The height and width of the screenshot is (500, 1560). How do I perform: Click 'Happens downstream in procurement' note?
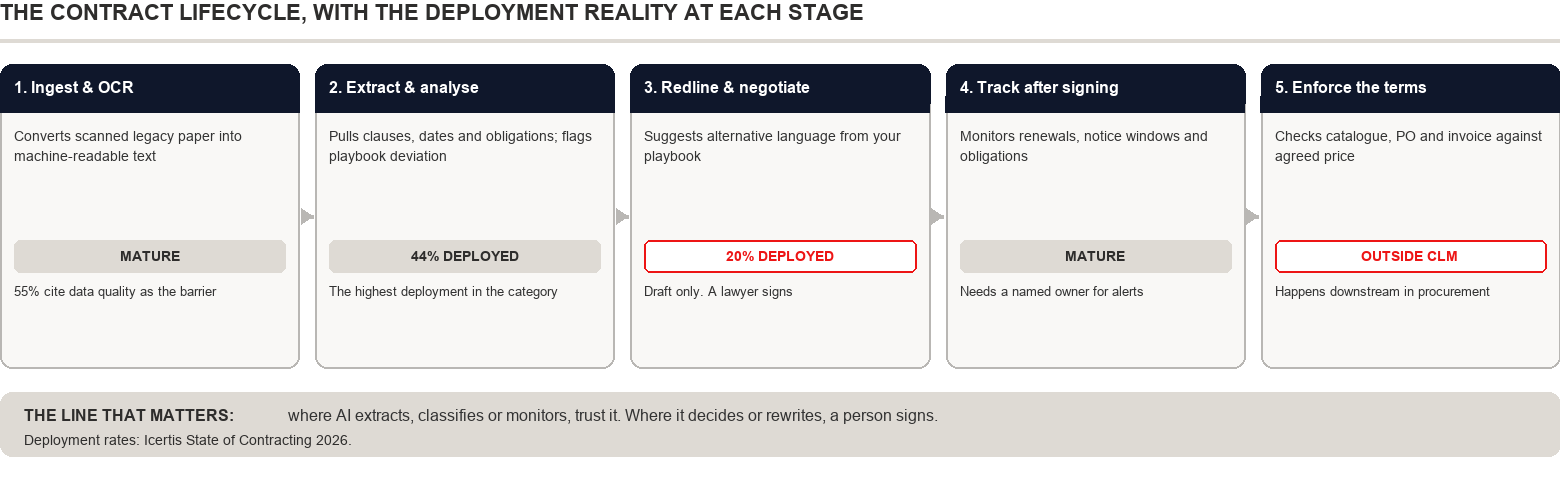1382,292
